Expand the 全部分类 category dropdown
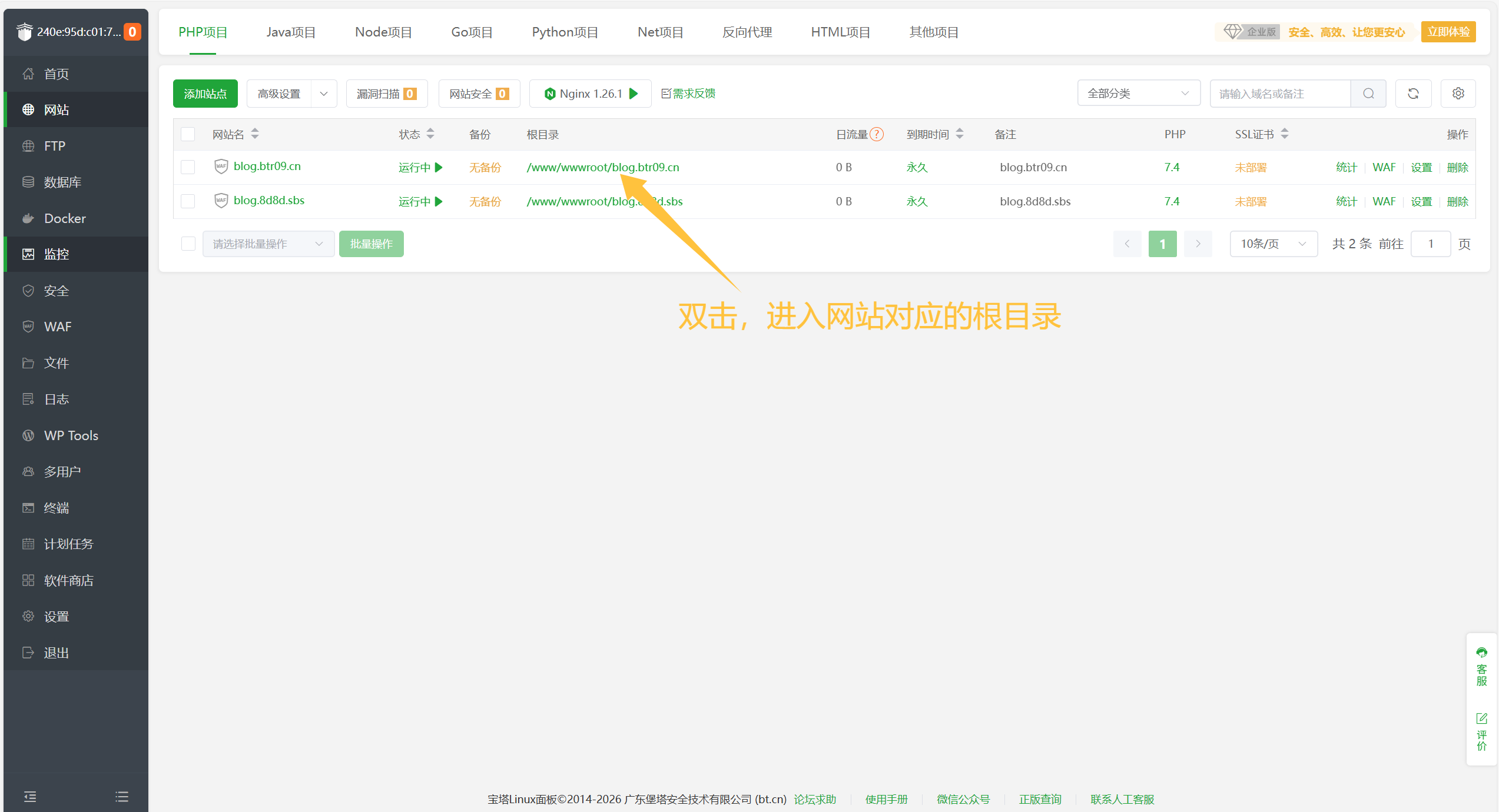Image resolution: width=1499 pixels, height=812 pixels. [x=1138, y=94]
